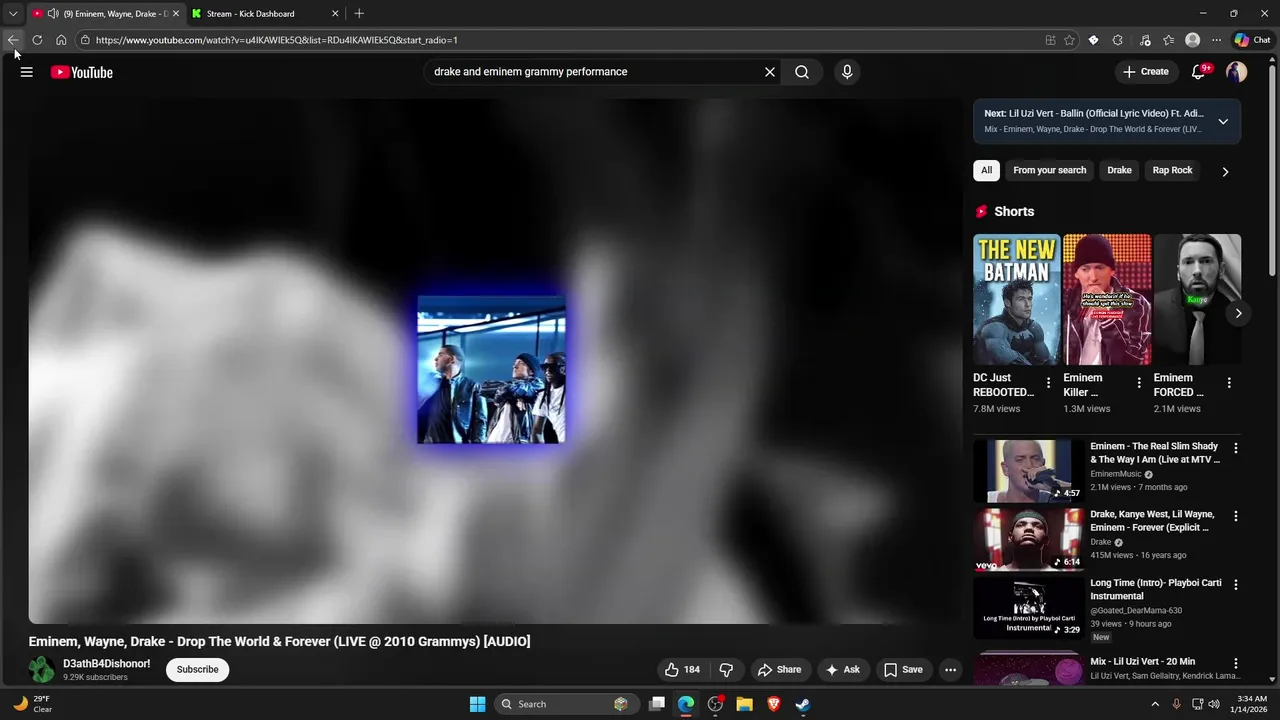Open a new browser tab
Screen dimensions: 1280x720
[x=359, y=14]
